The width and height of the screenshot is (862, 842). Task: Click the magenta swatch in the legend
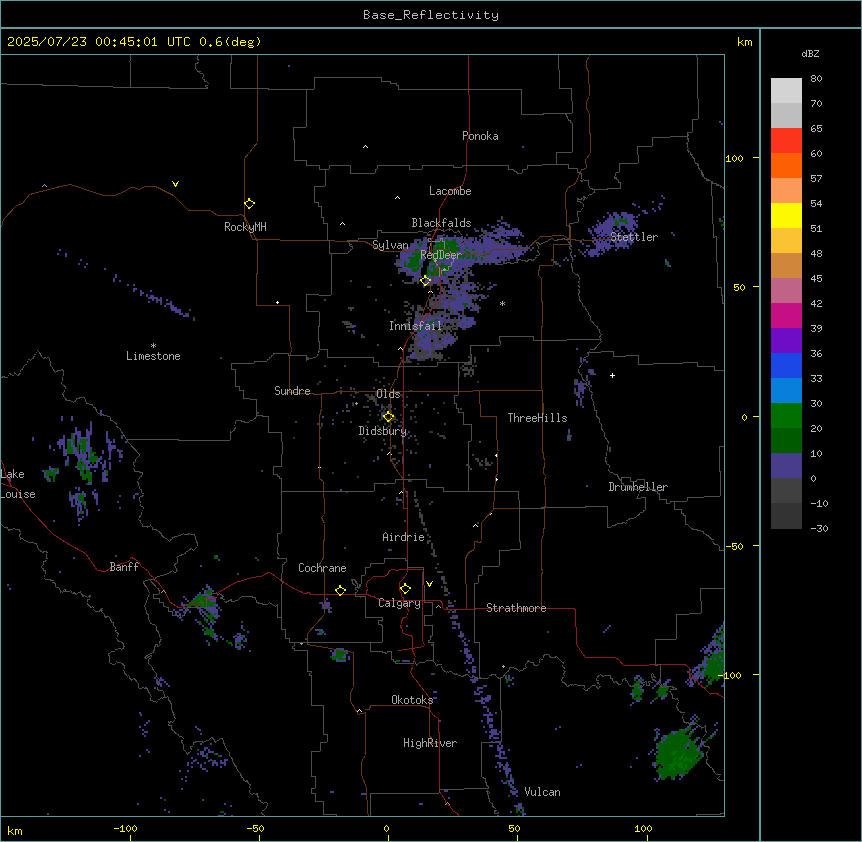pyautogui.click(x=786, y=315)
